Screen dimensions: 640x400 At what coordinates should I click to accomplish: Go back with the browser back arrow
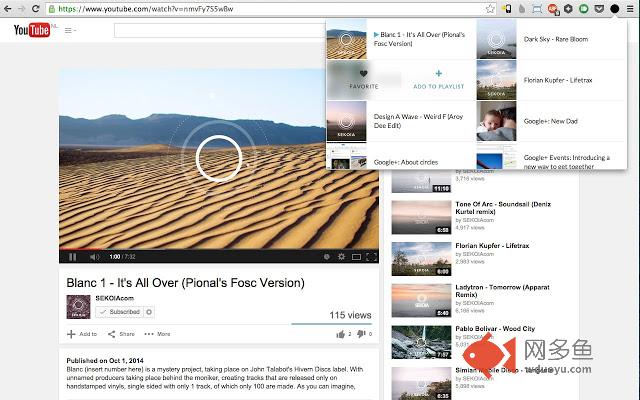[8, 9]
